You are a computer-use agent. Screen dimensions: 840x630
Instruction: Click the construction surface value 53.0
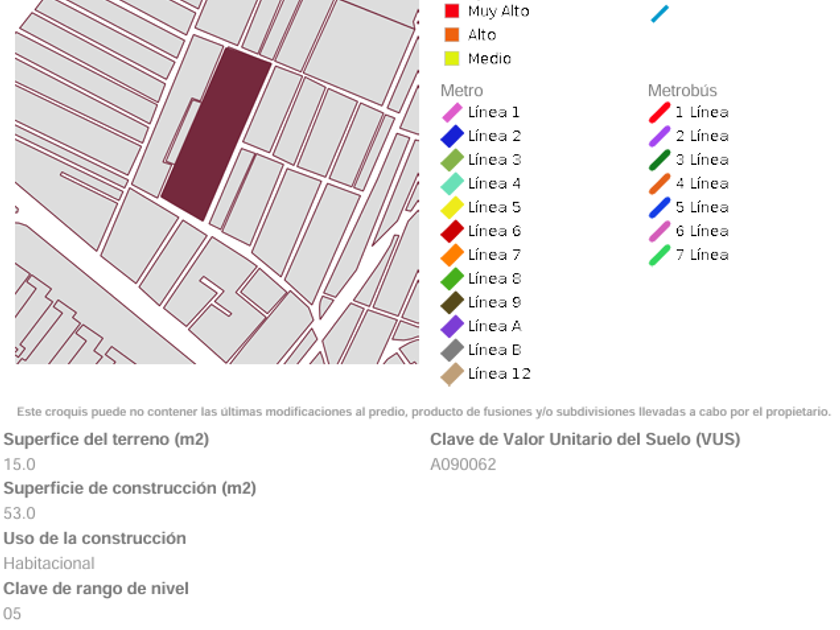[x=19, y=513]
